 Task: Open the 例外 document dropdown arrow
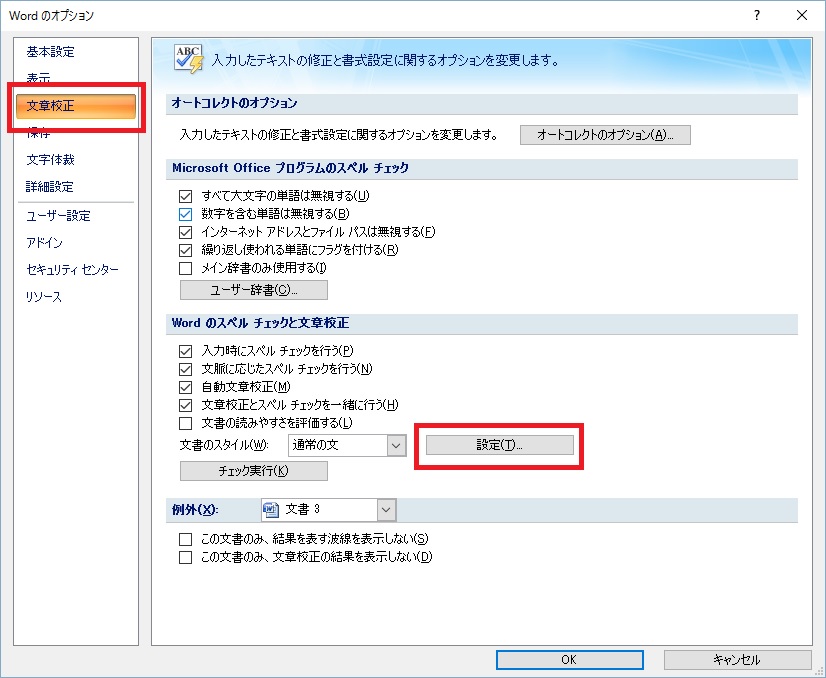click(386, 509)
